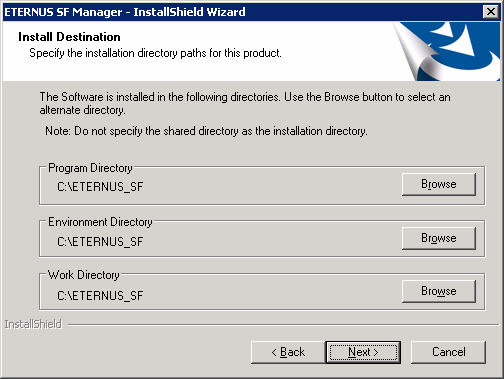
Task: Click the shared directory note text
Action: 206,131
